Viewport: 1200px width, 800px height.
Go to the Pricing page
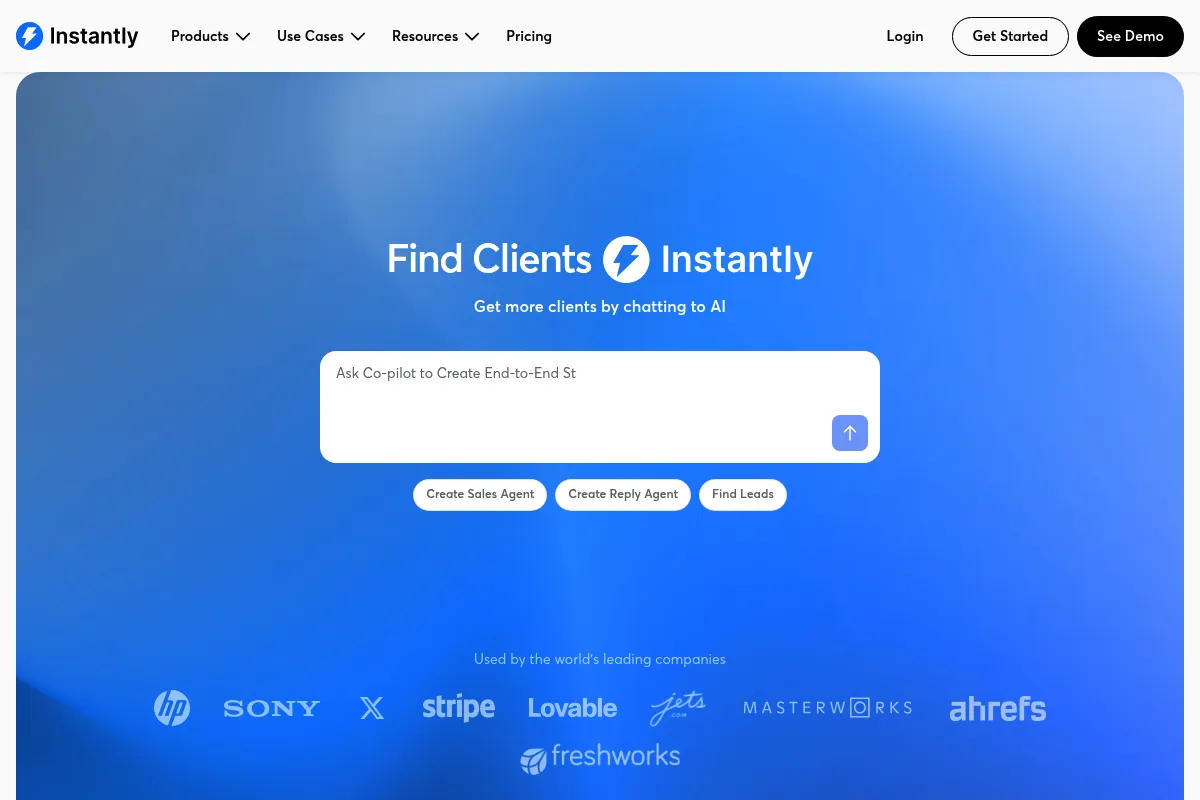pyautogui.click(x=529, y=36)
